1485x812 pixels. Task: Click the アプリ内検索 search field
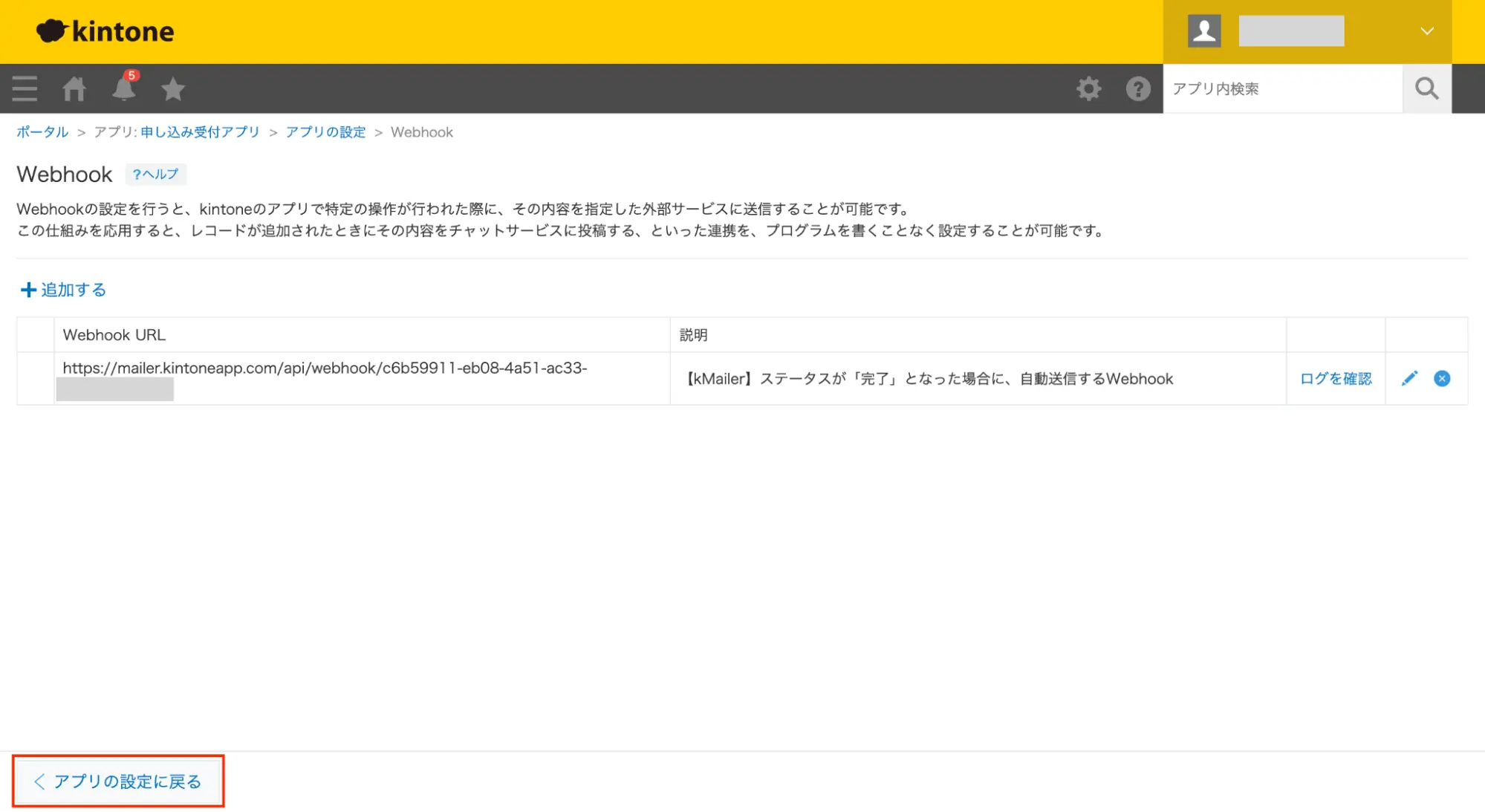point(1281,88)
